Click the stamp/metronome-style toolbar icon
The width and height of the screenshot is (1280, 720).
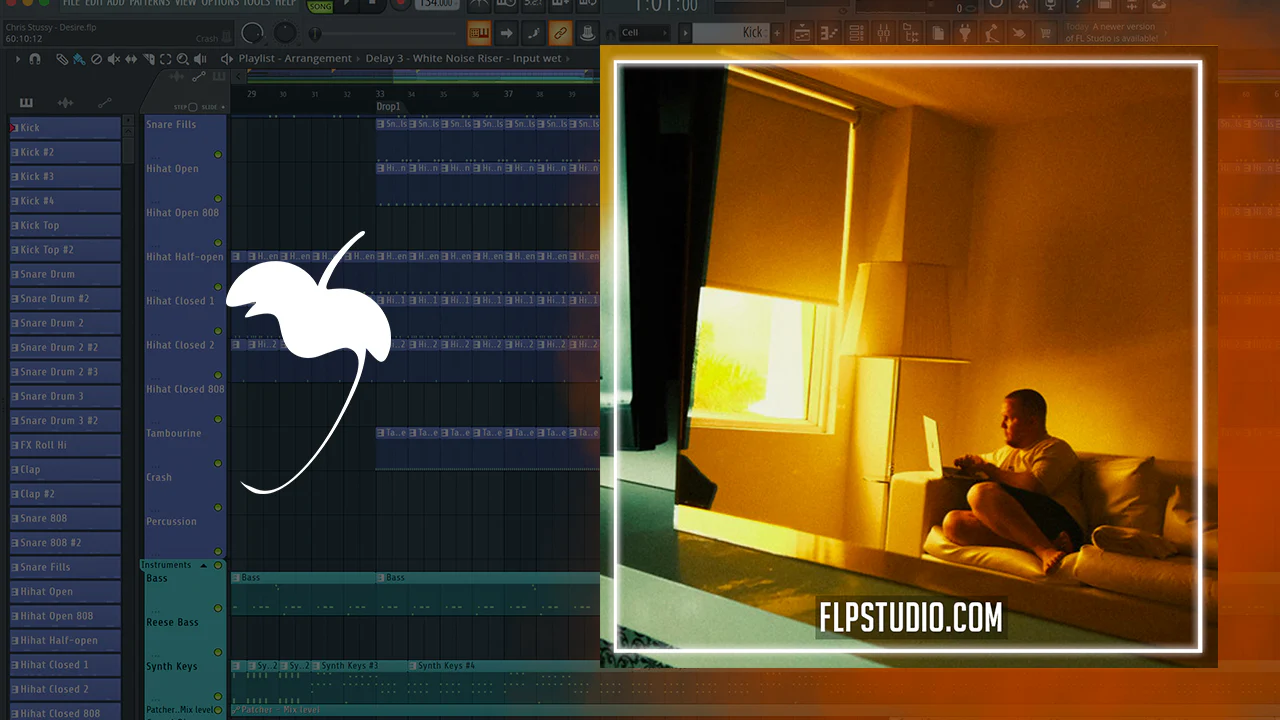point(587,33)
